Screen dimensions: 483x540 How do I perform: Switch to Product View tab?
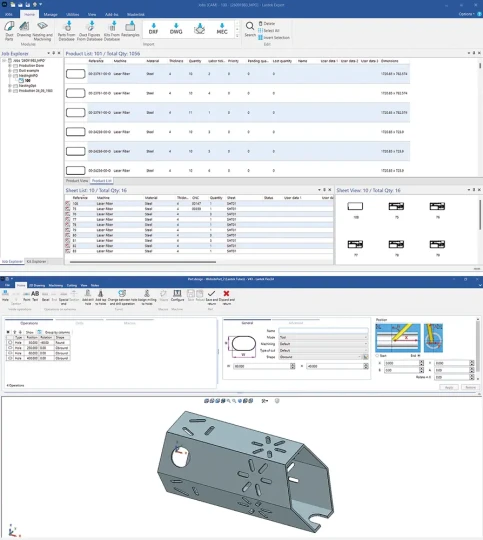tap(77, 181)
